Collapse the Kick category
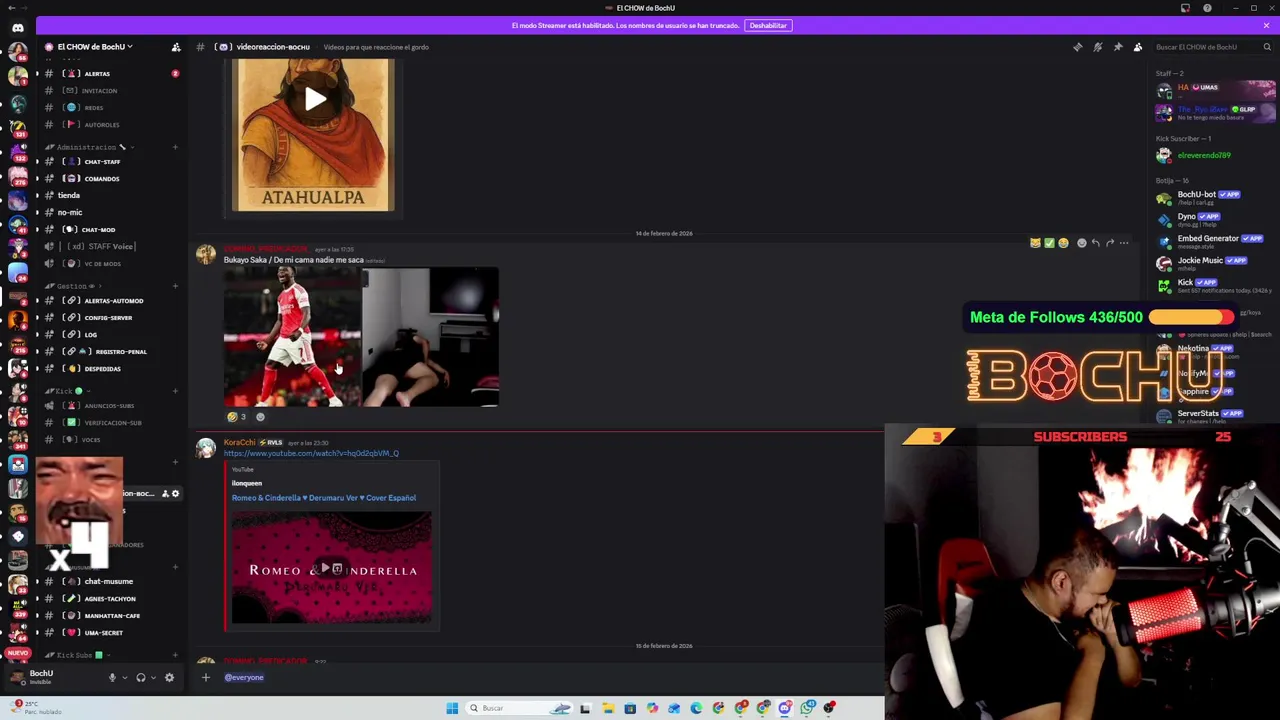Viewport: 1280px width, 720px height. [x=66, y=391]
